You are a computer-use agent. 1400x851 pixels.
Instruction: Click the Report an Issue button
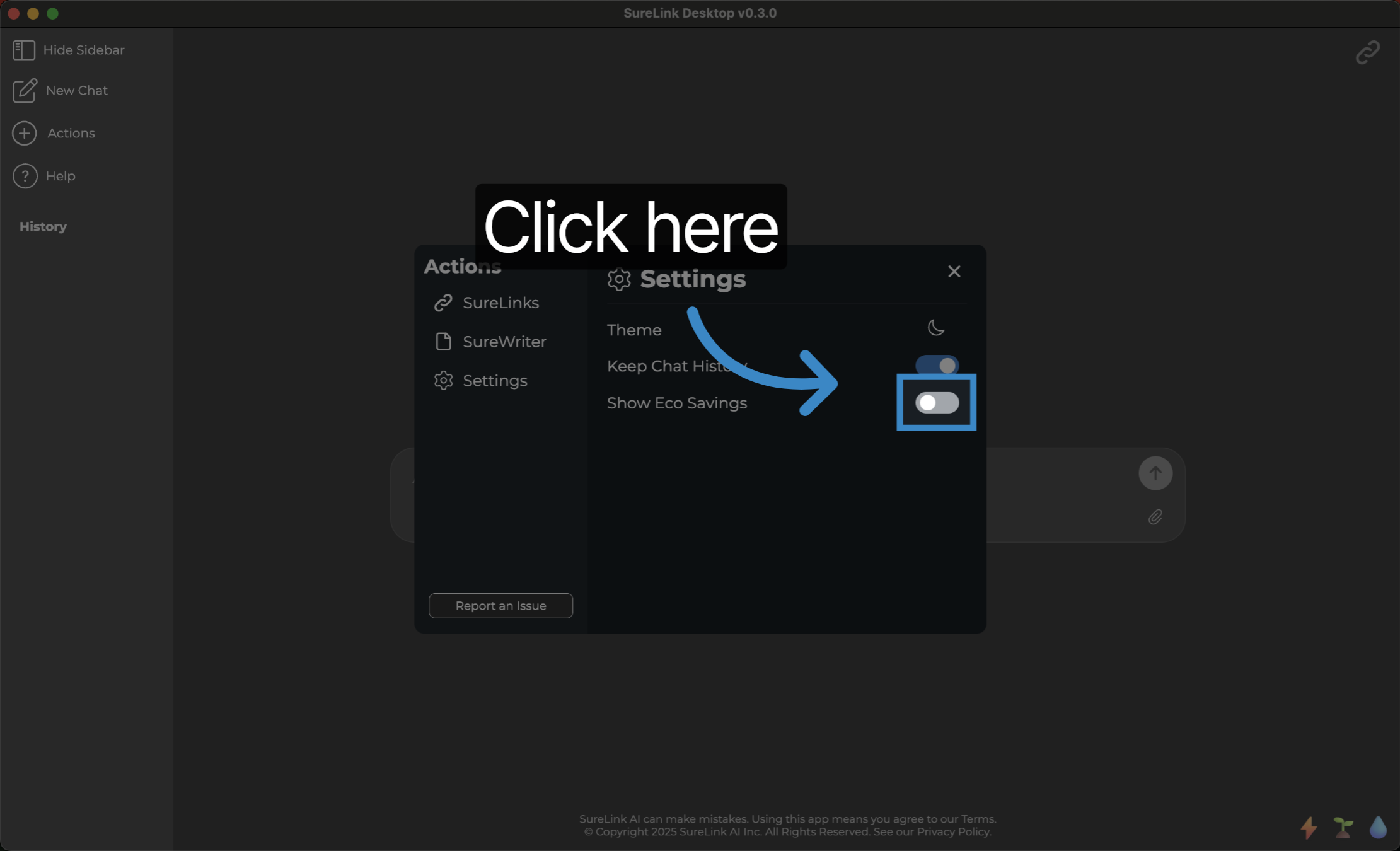point(500,606)
